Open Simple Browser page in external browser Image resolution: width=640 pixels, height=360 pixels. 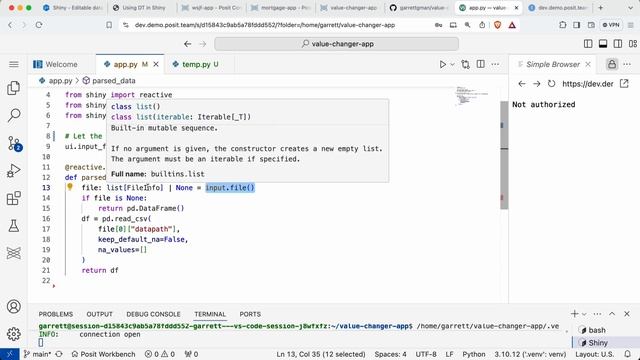pos(624,84)
